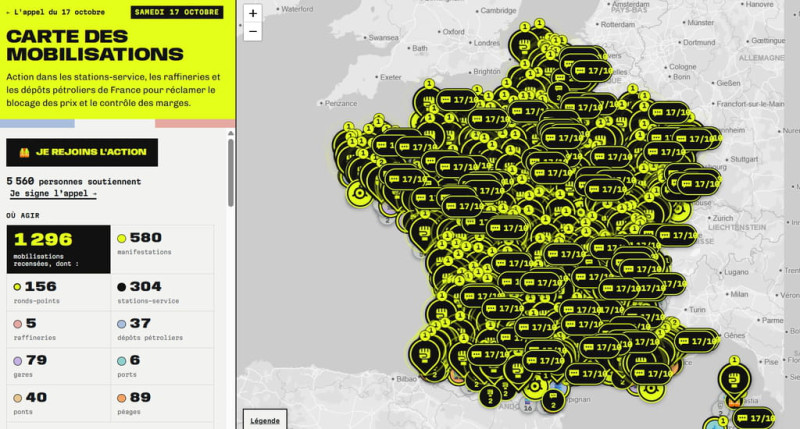Open the fist pin on the Cotentin peninsula
Screen dimensions: 800x429
coord(428,101)
